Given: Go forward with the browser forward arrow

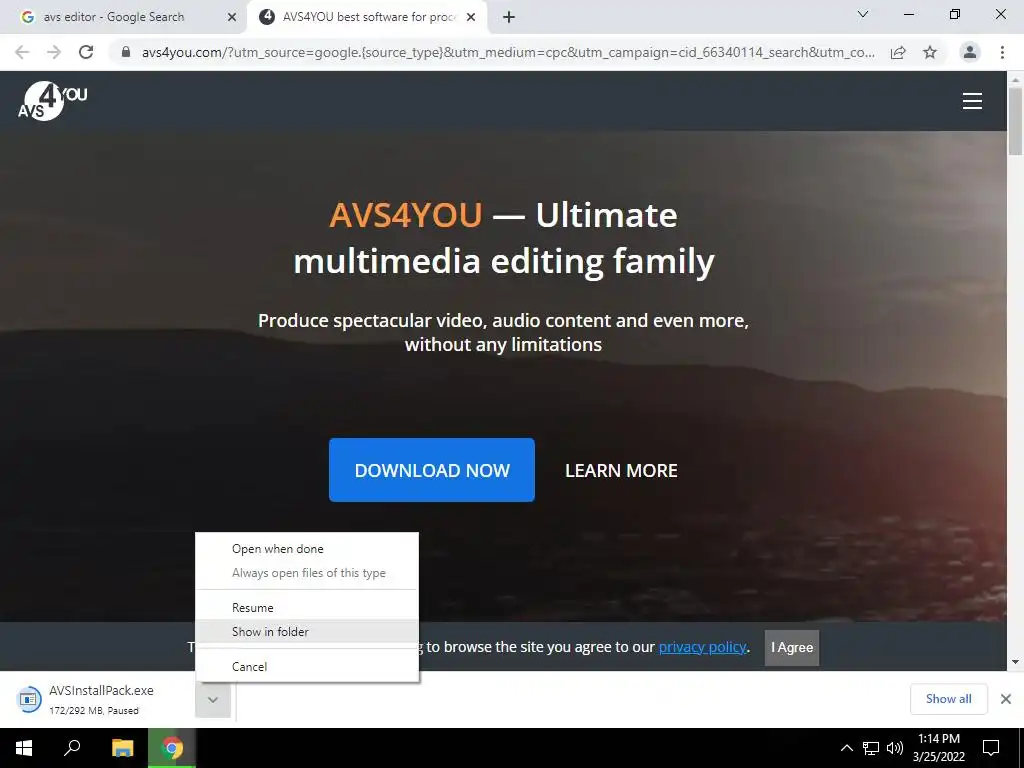Looking at the screenshot, I should [54, 52].
